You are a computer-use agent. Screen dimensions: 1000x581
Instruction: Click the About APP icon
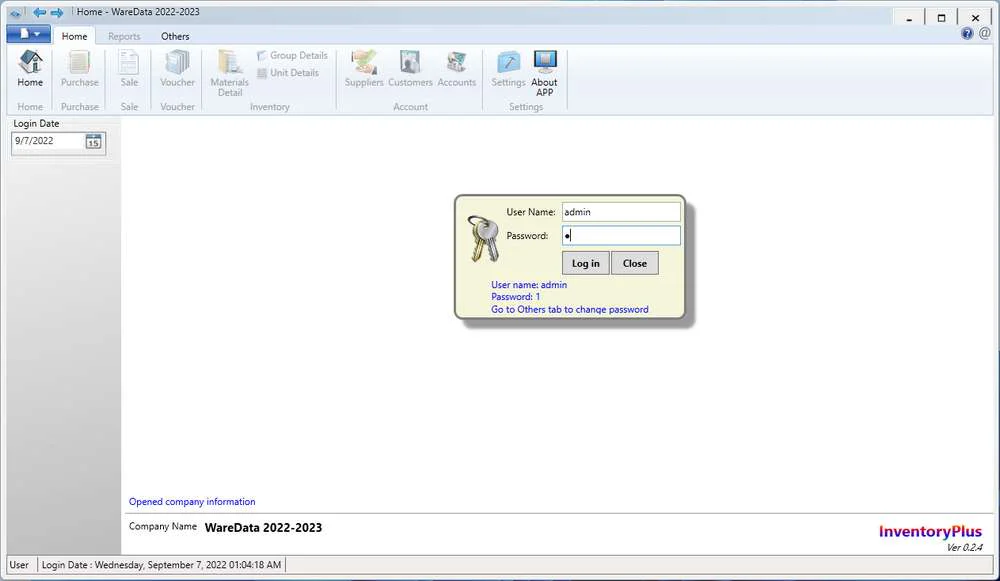pyautogui.click(x=544, y=68)
